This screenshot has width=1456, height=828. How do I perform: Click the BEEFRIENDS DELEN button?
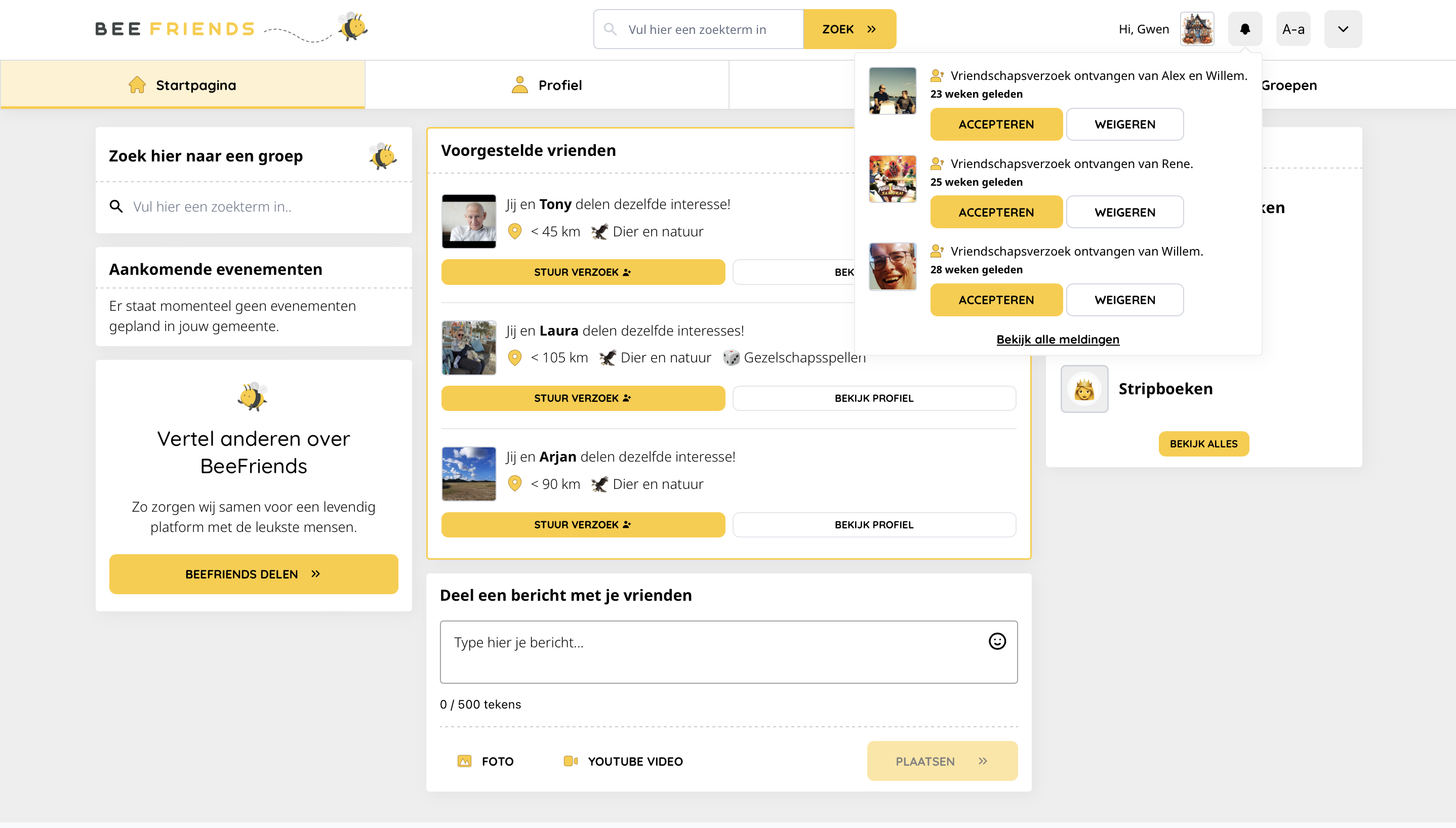tap(253, 574)
